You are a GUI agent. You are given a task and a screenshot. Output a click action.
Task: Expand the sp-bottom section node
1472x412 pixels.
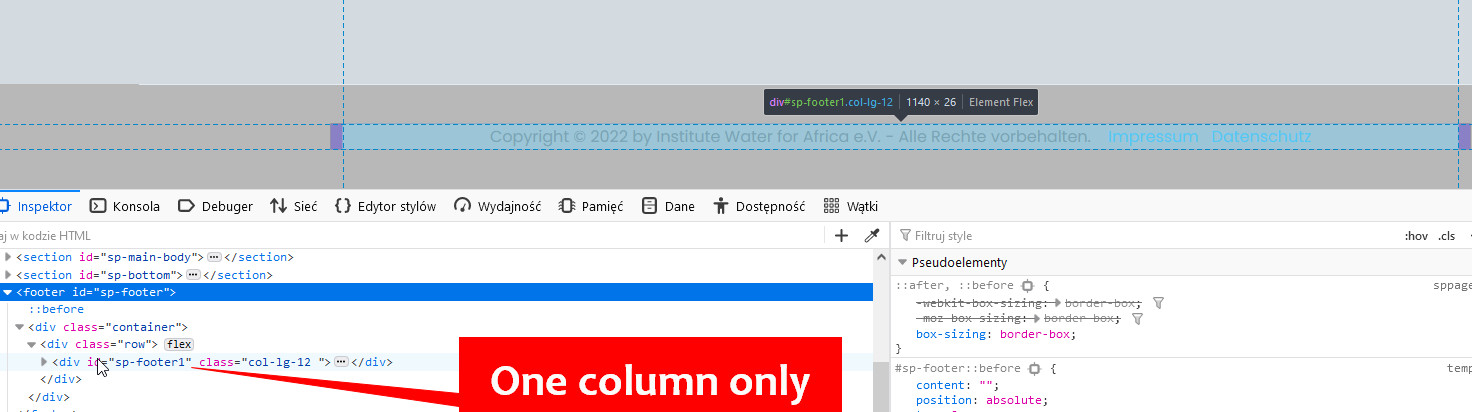[8, 274]
